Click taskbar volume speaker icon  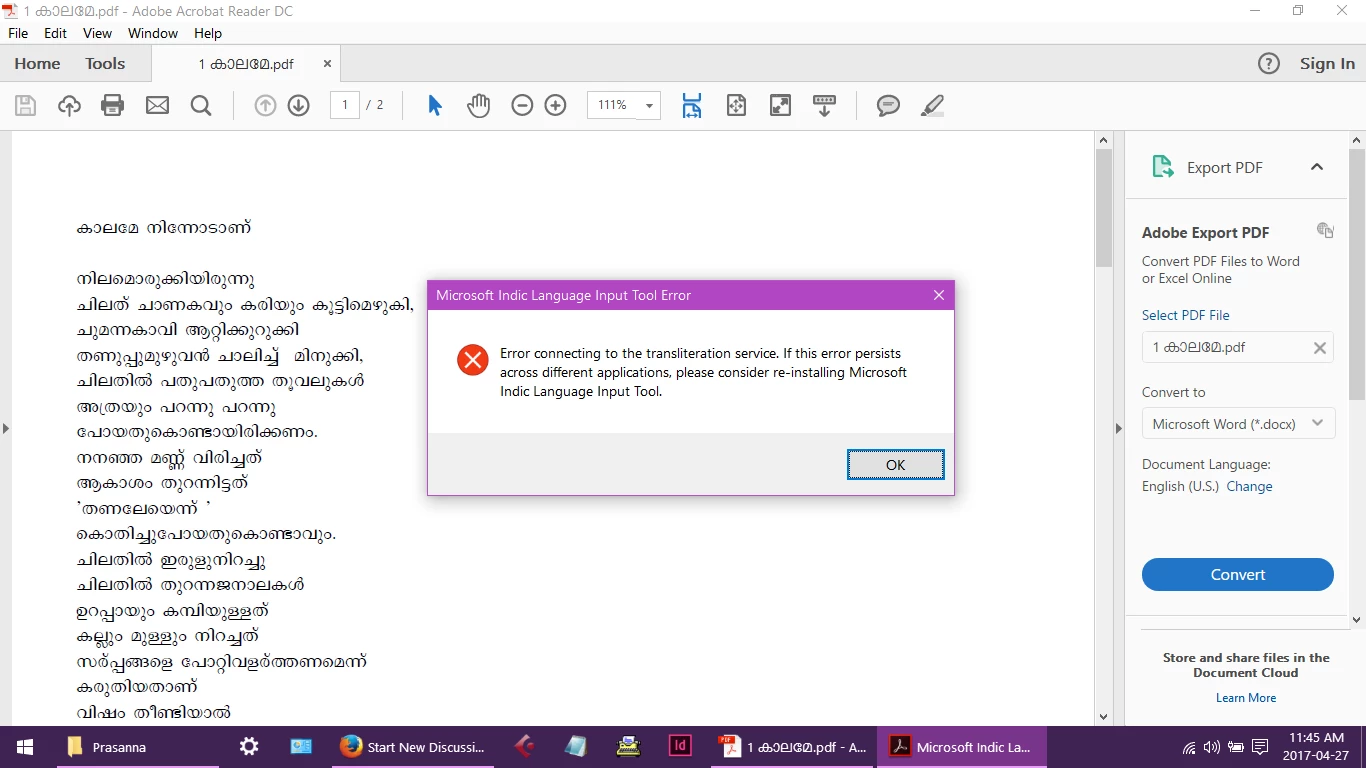(x=1212, y=747)
